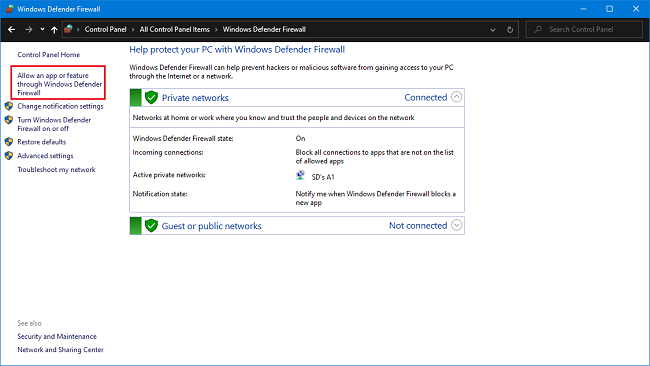650x366 pixels.
Task: Click 'Notification state:' label
Action: pos(160,194)
